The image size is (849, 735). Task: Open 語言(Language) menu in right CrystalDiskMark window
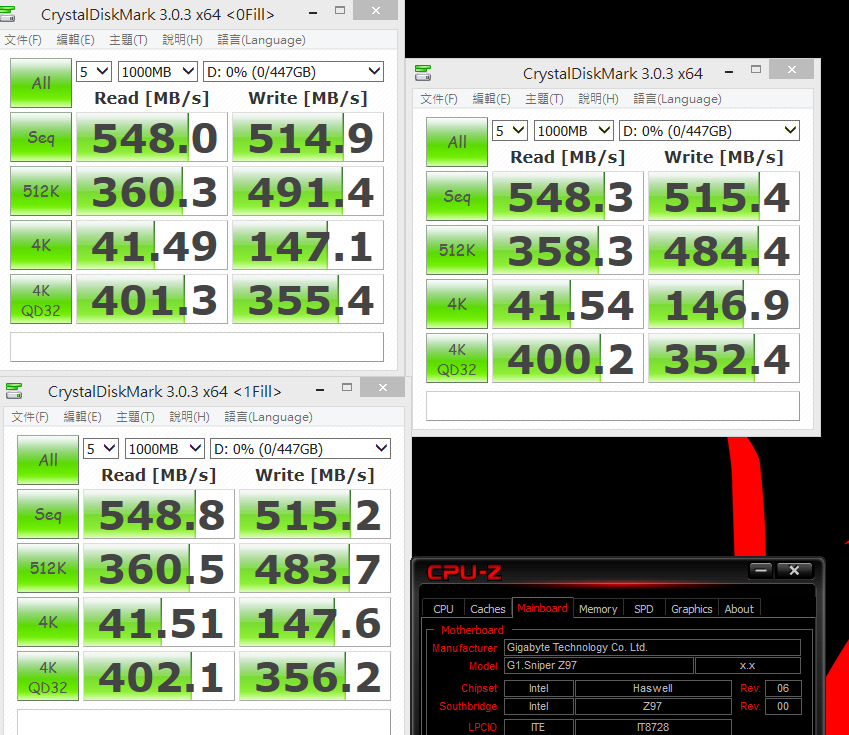[677, 99]
